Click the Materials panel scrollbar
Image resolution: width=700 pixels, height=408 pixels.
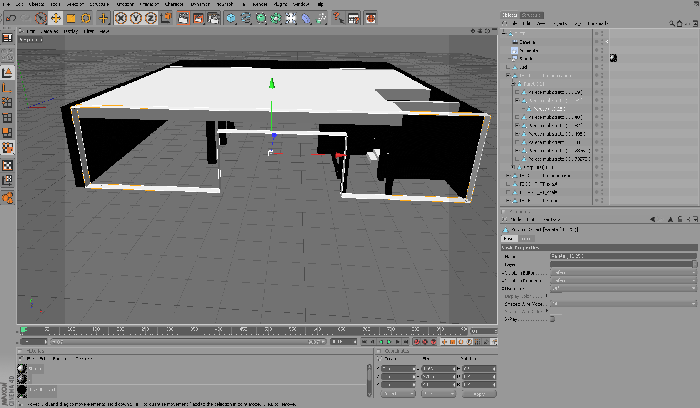[369, 380]
